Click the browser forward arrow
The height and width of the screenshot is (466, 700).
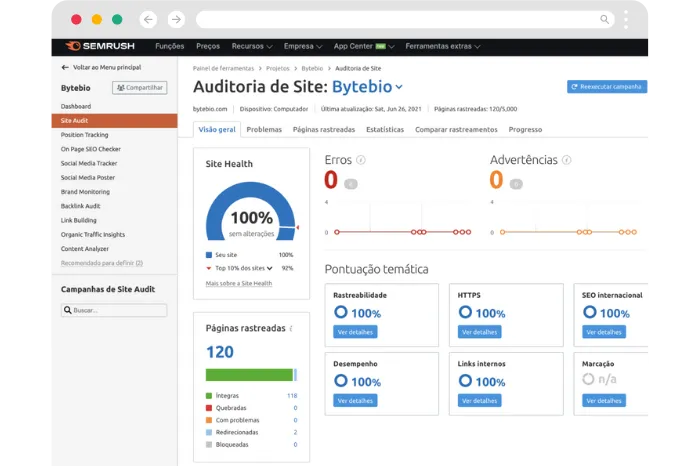click(176, 20)
